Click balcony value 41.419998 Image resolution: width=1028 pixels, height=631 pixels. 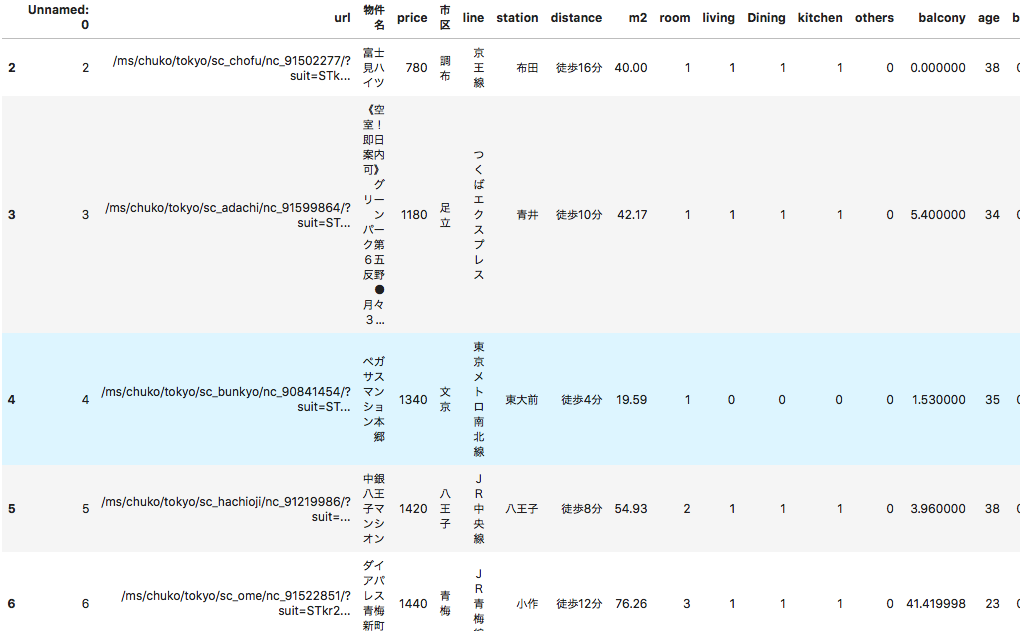pyautogui.click(x=936, y=603)
